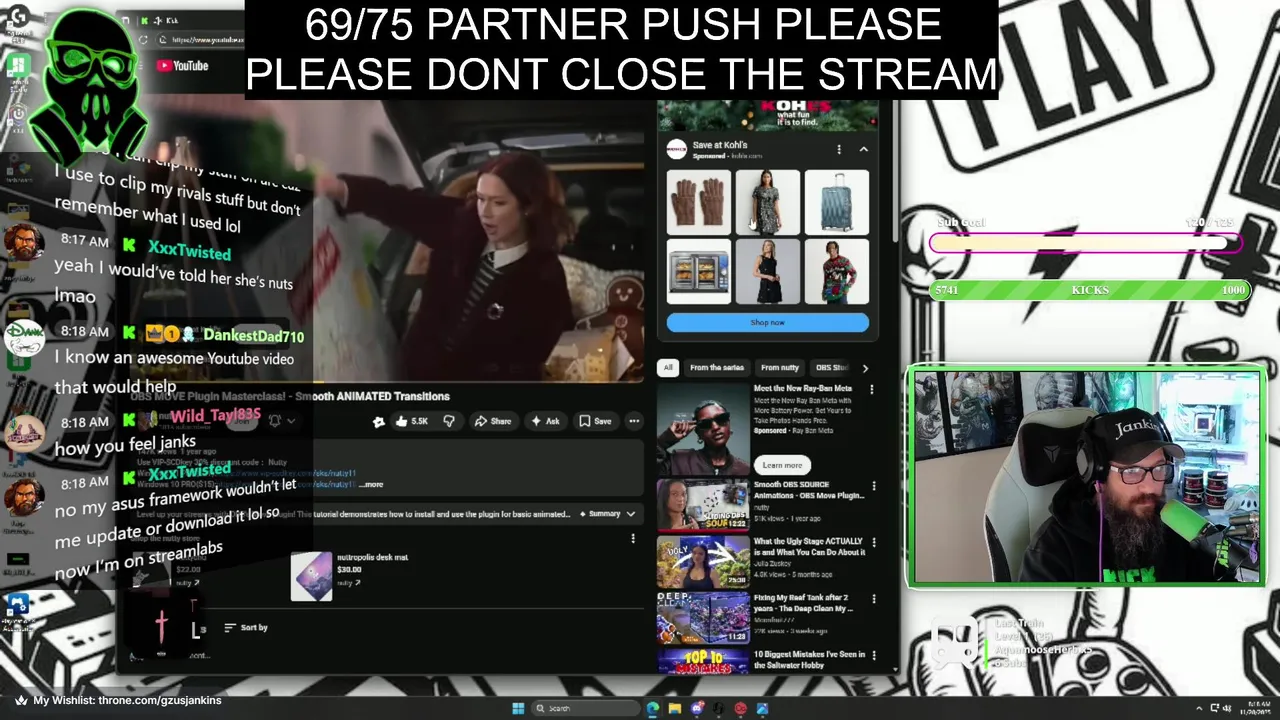The width and height of the screenshot is (1280, 720).
Task: Click the notification bell for the channel
Action: pos(275,421)
